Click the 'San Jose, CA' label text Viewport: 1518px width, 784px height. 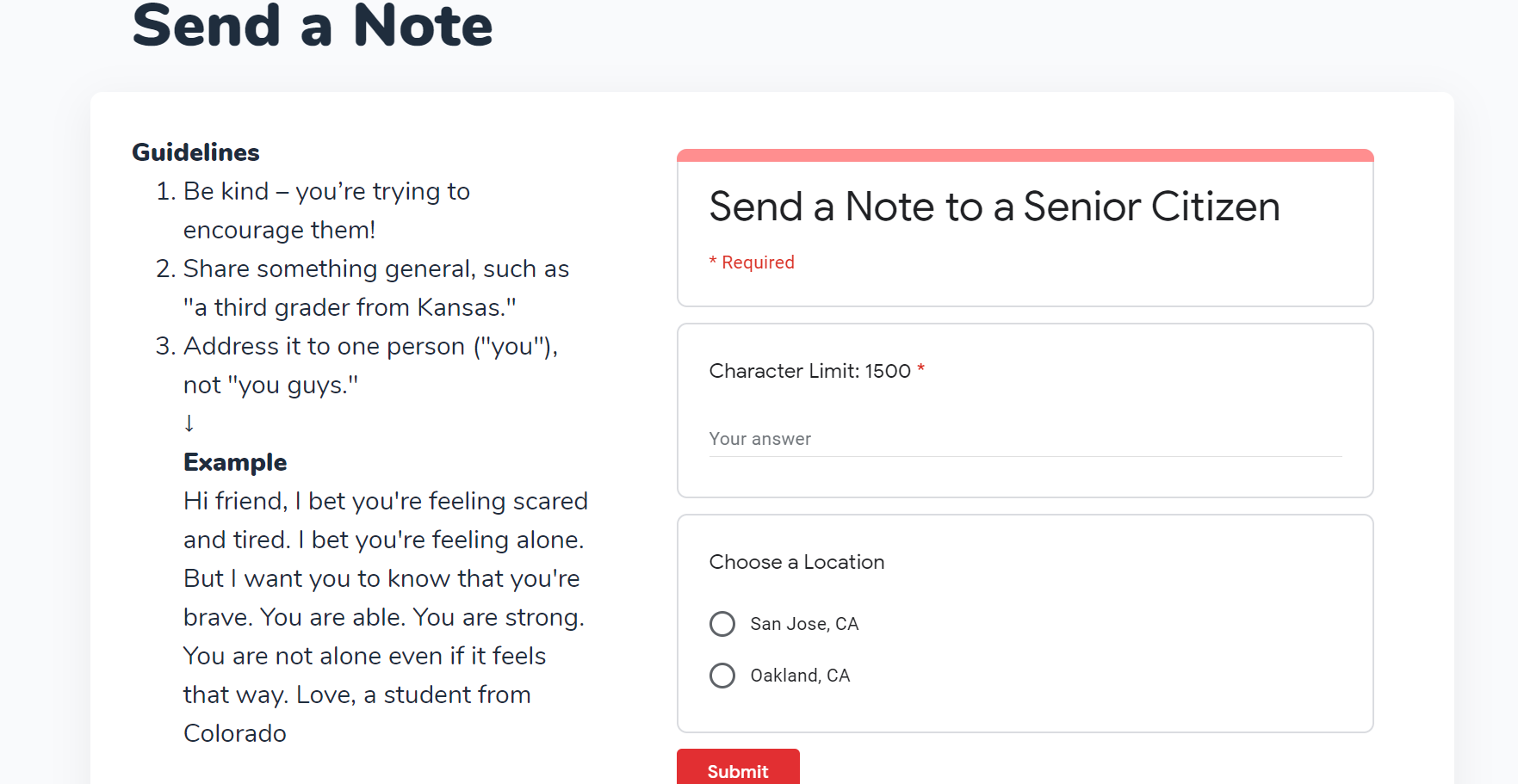(804, 624)
